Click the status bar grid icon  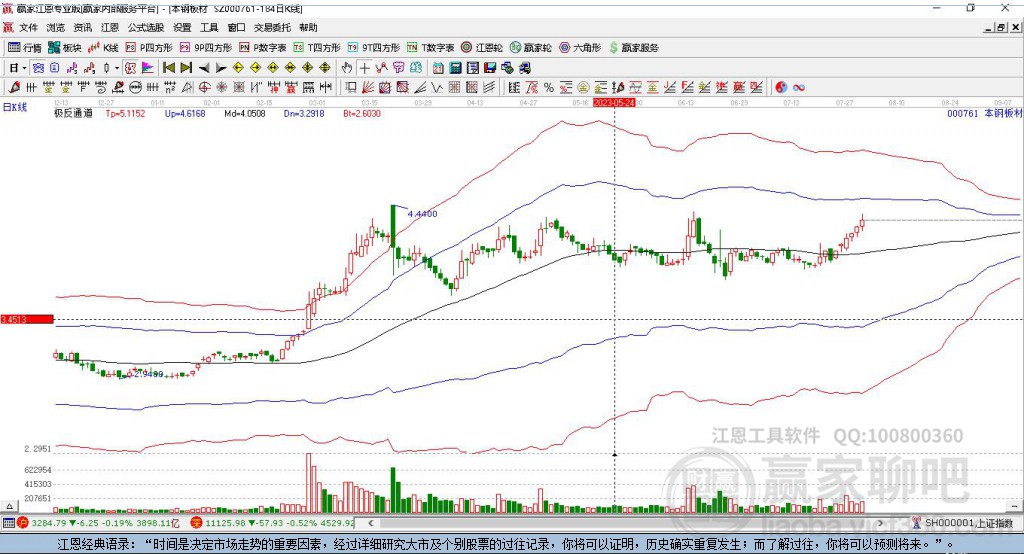(8, 523)
